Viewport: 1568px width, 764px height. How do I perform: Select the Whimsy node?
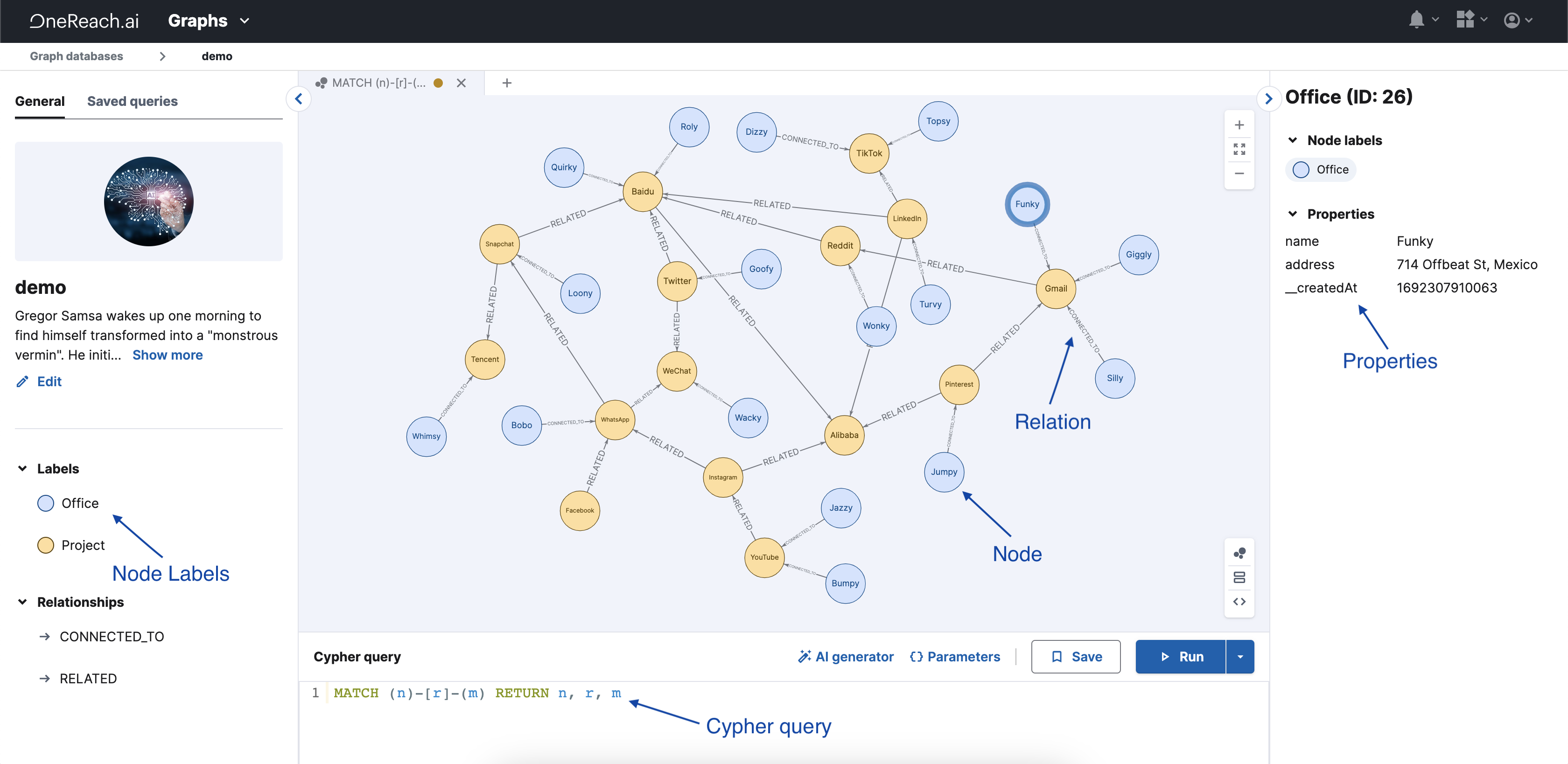point(426,436)
